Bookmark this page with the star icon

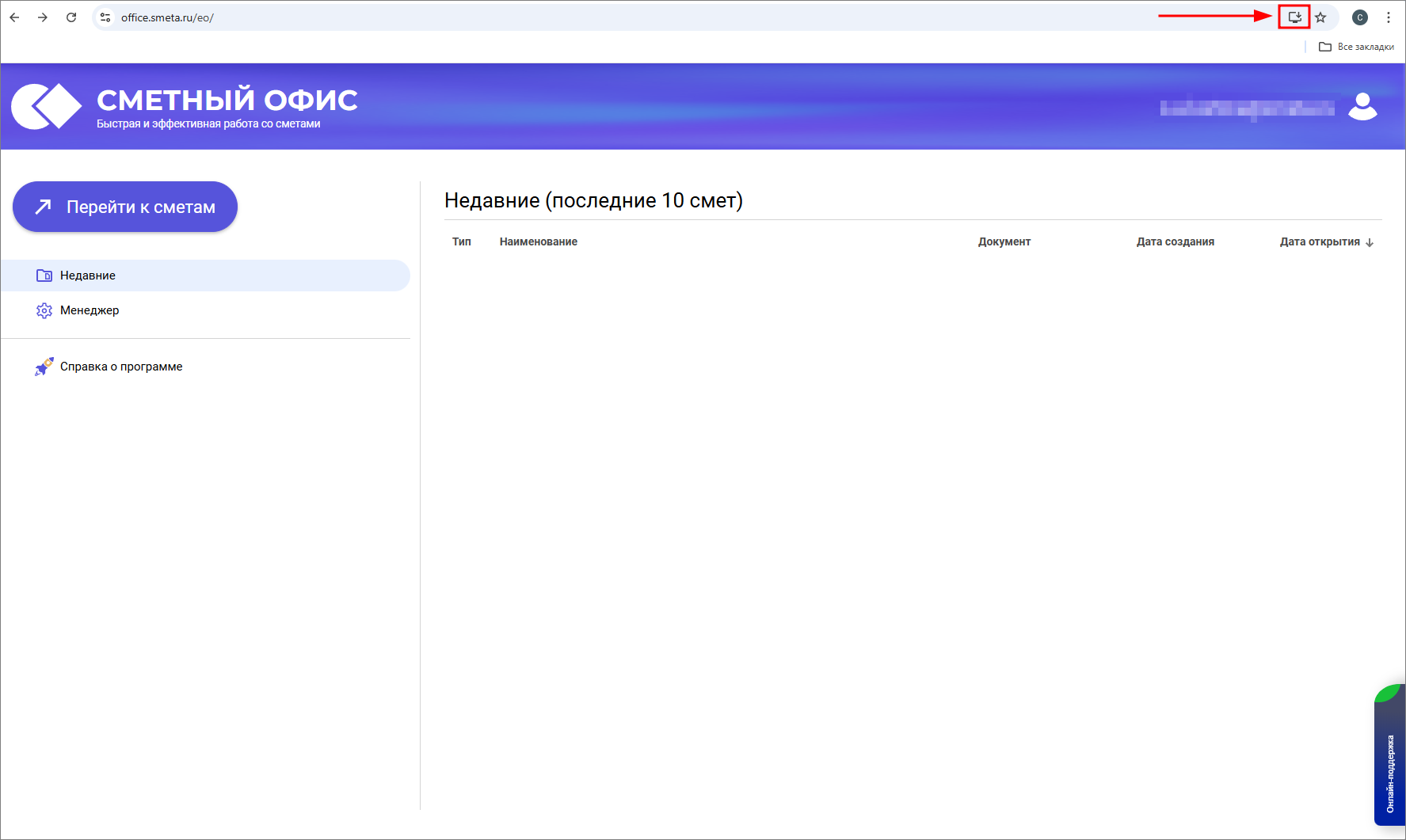point(1320,17)
